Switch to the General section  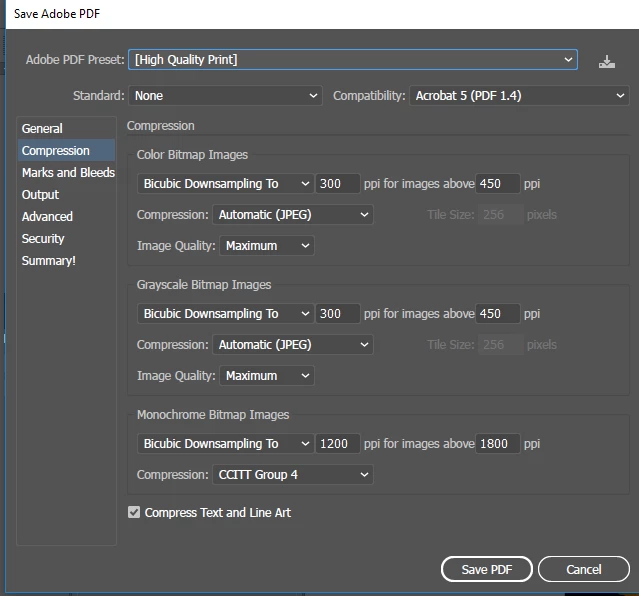click(x=66, y=128)
